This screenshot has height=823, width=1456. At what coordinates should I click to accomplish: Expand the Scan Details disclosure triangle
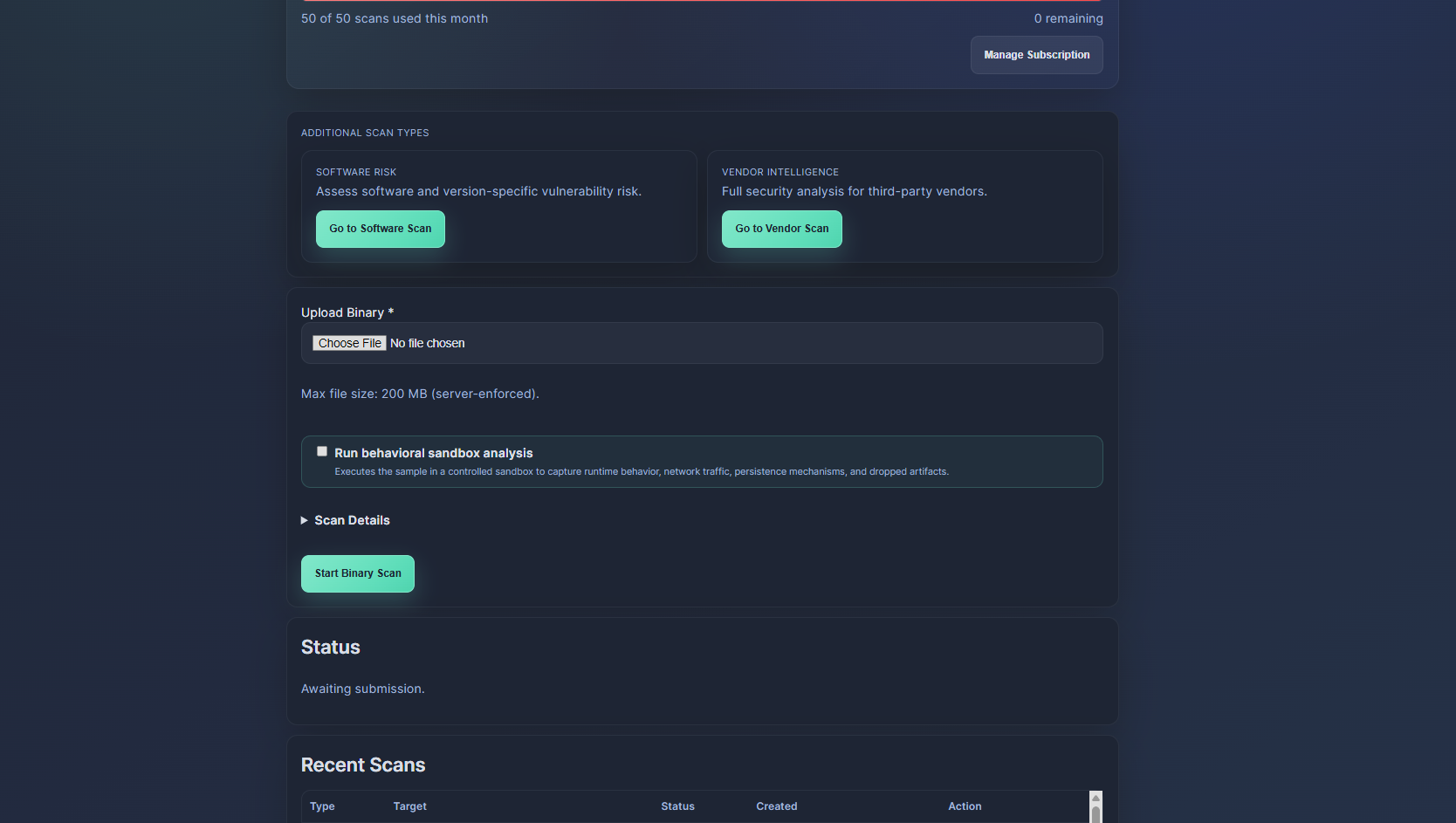305,520
